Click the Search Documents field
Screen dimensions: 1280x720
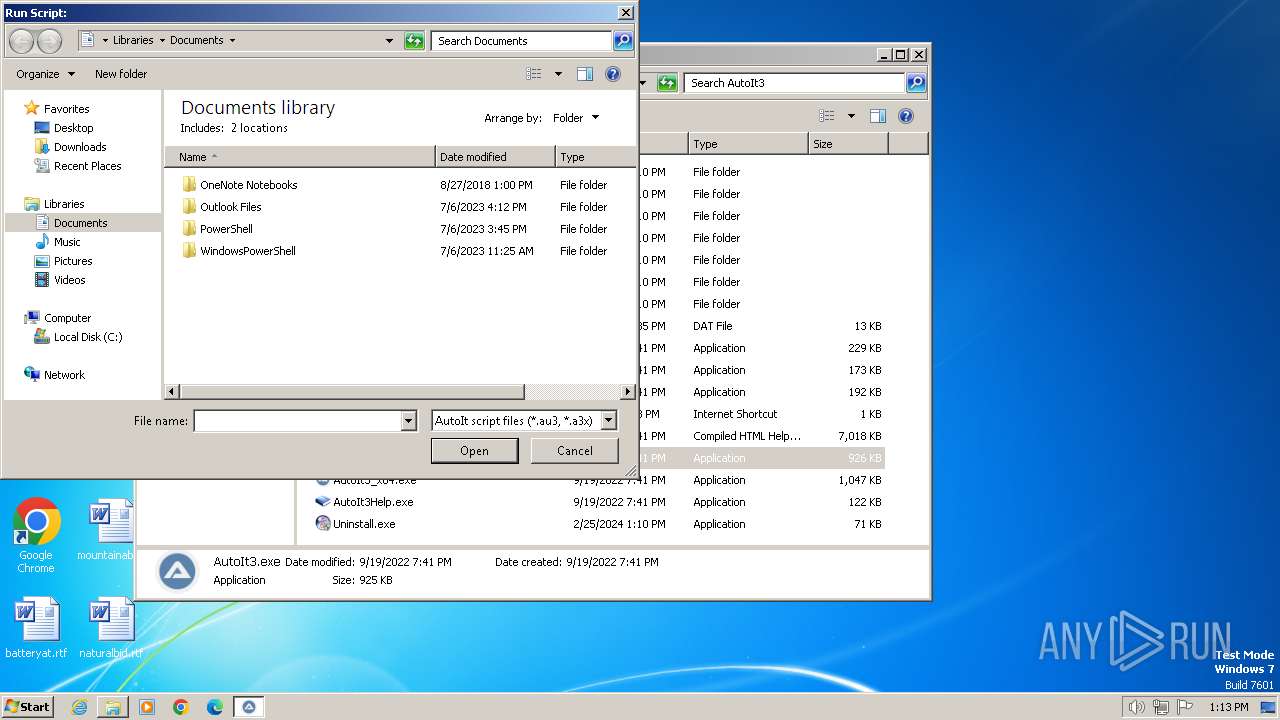tap(522, 41)
